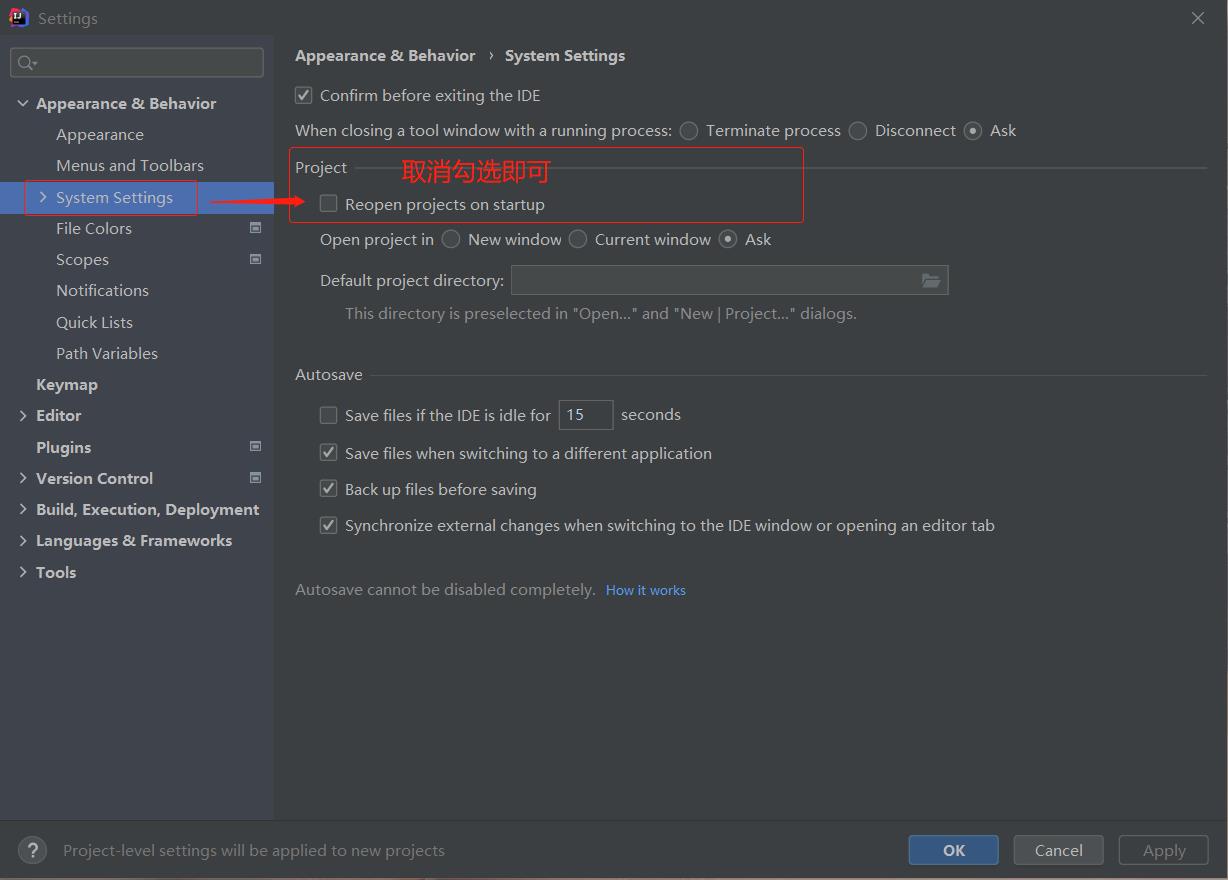This screenshot has width=1228, height=880.
Task: Click the project-level icon beside File Colors
Action: tap(255, 228)
